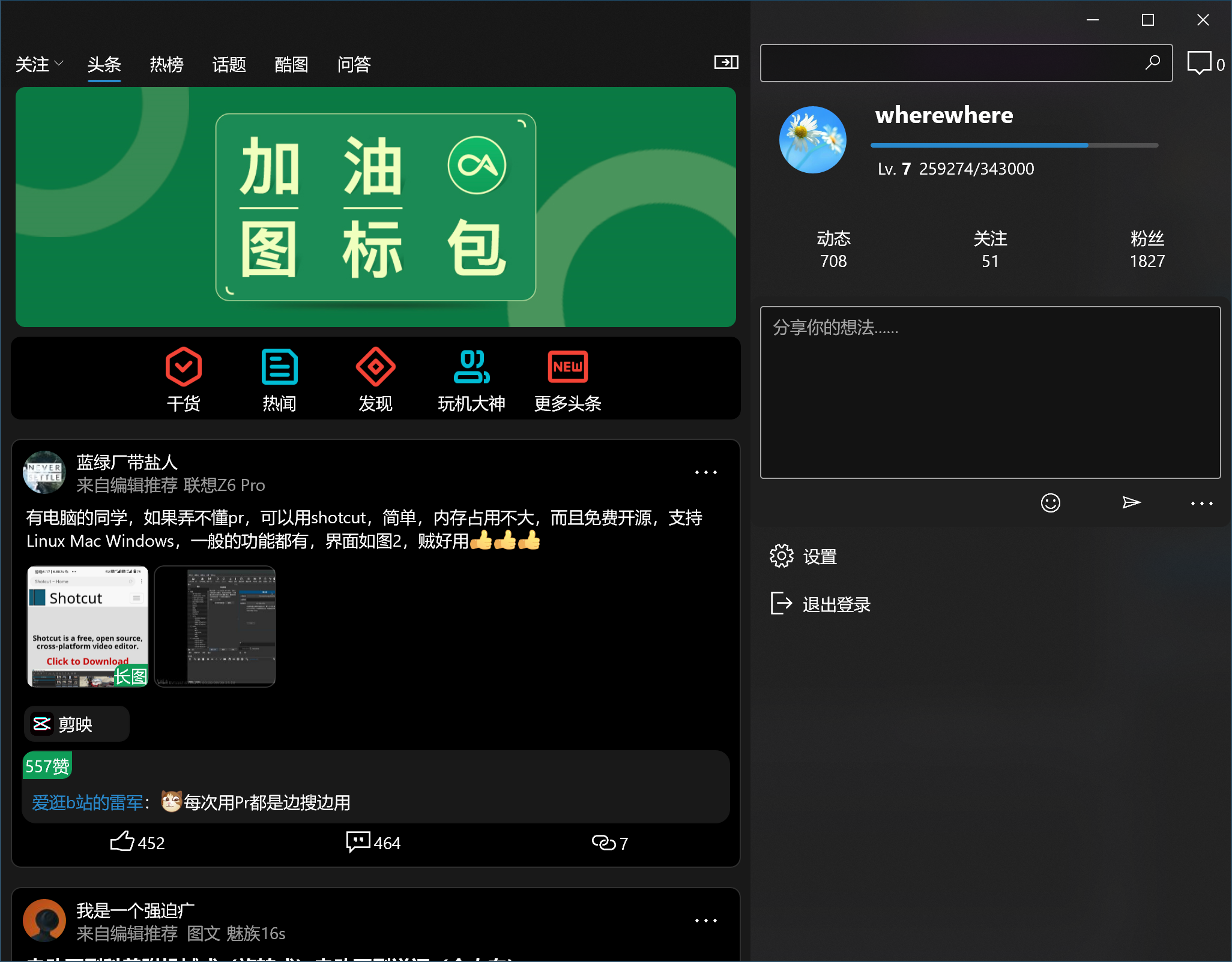Click the 发现 discover icon
The height and width of the screenshot is (962, 1232).
point(375,367)
